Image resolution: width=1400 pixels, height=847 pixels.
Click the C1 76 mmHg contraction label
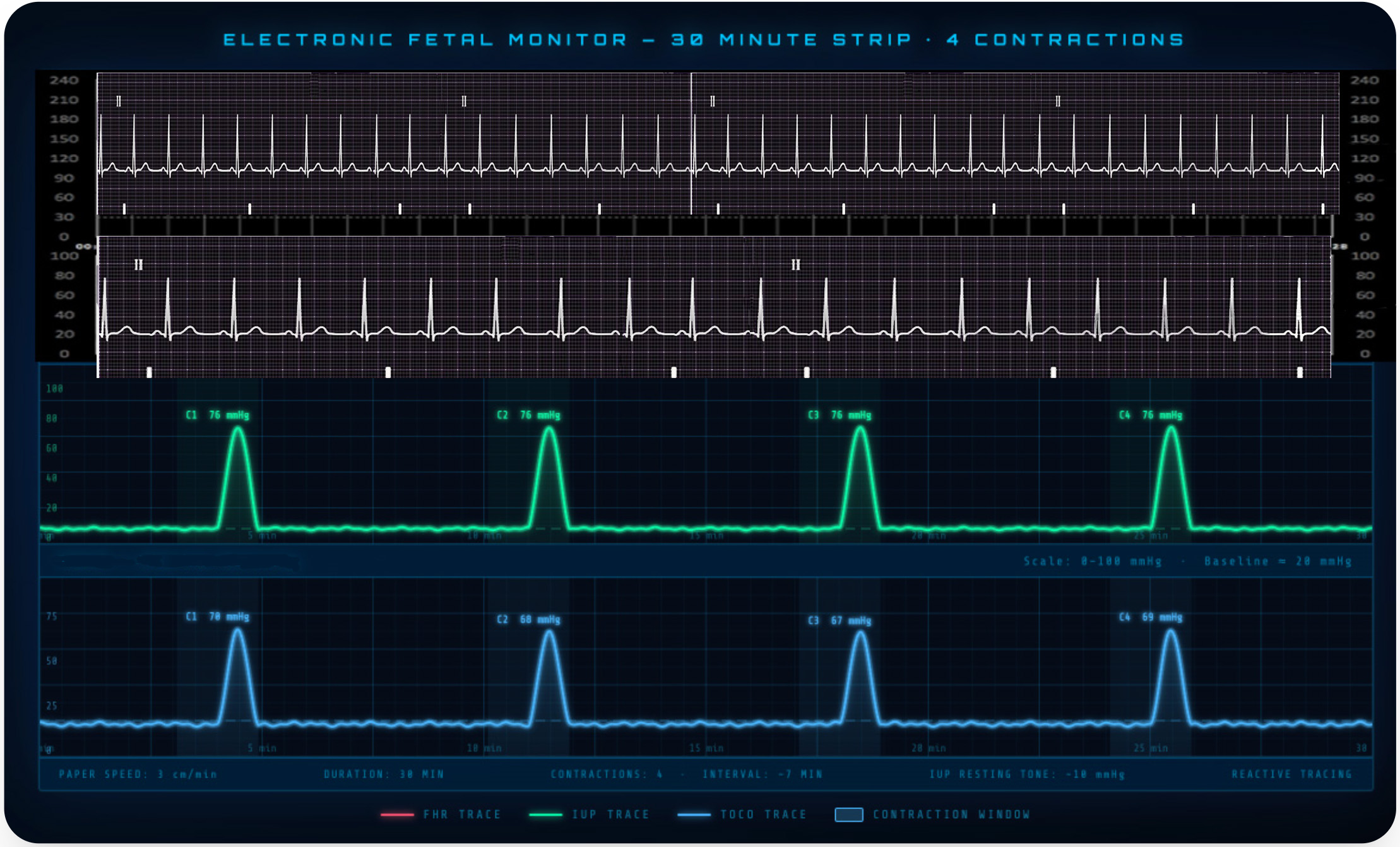[216, 415]
